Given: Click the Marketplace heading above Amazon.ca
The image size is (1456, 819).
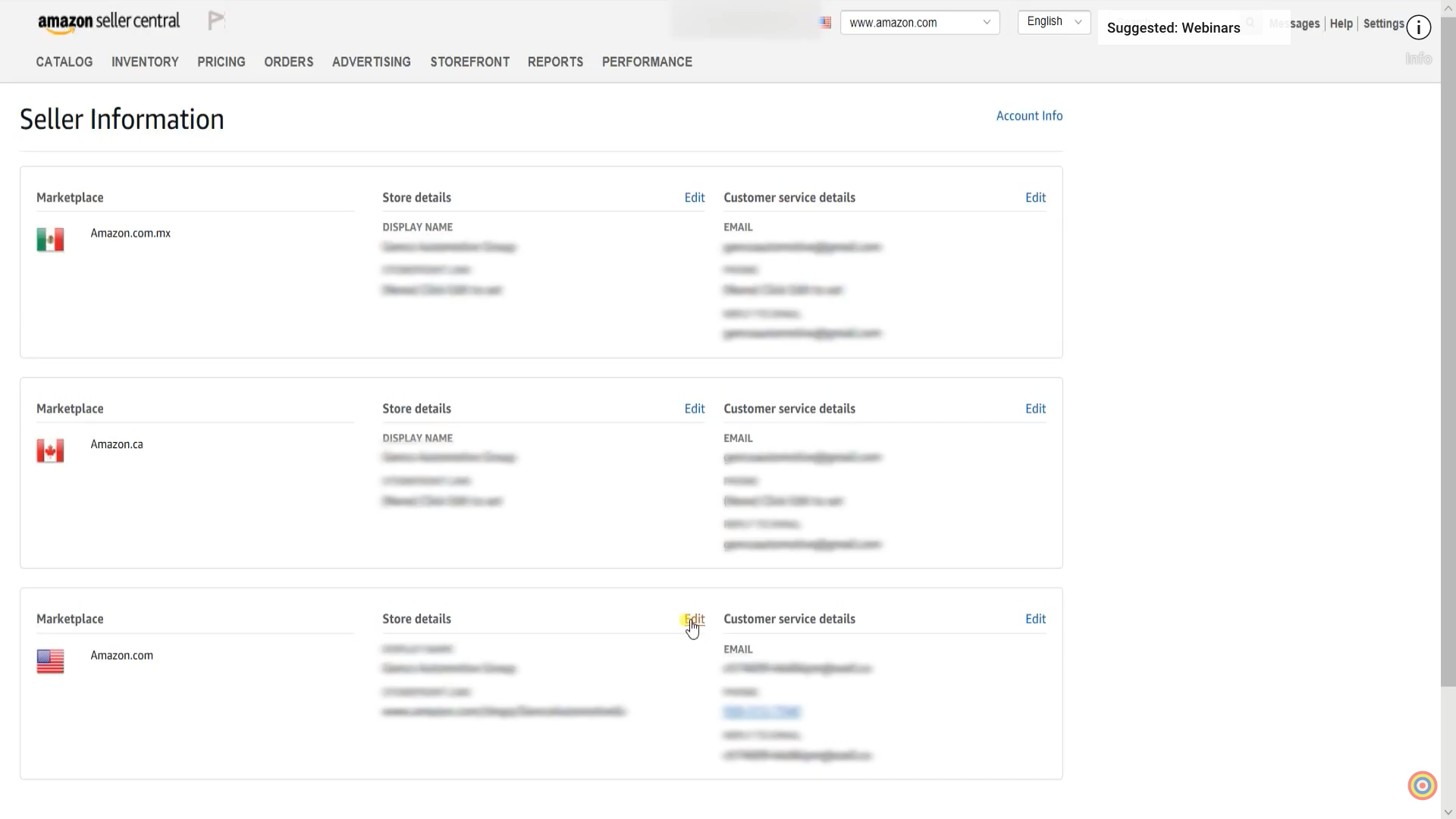Looking at the screenshot, I should tap(70, 409).
